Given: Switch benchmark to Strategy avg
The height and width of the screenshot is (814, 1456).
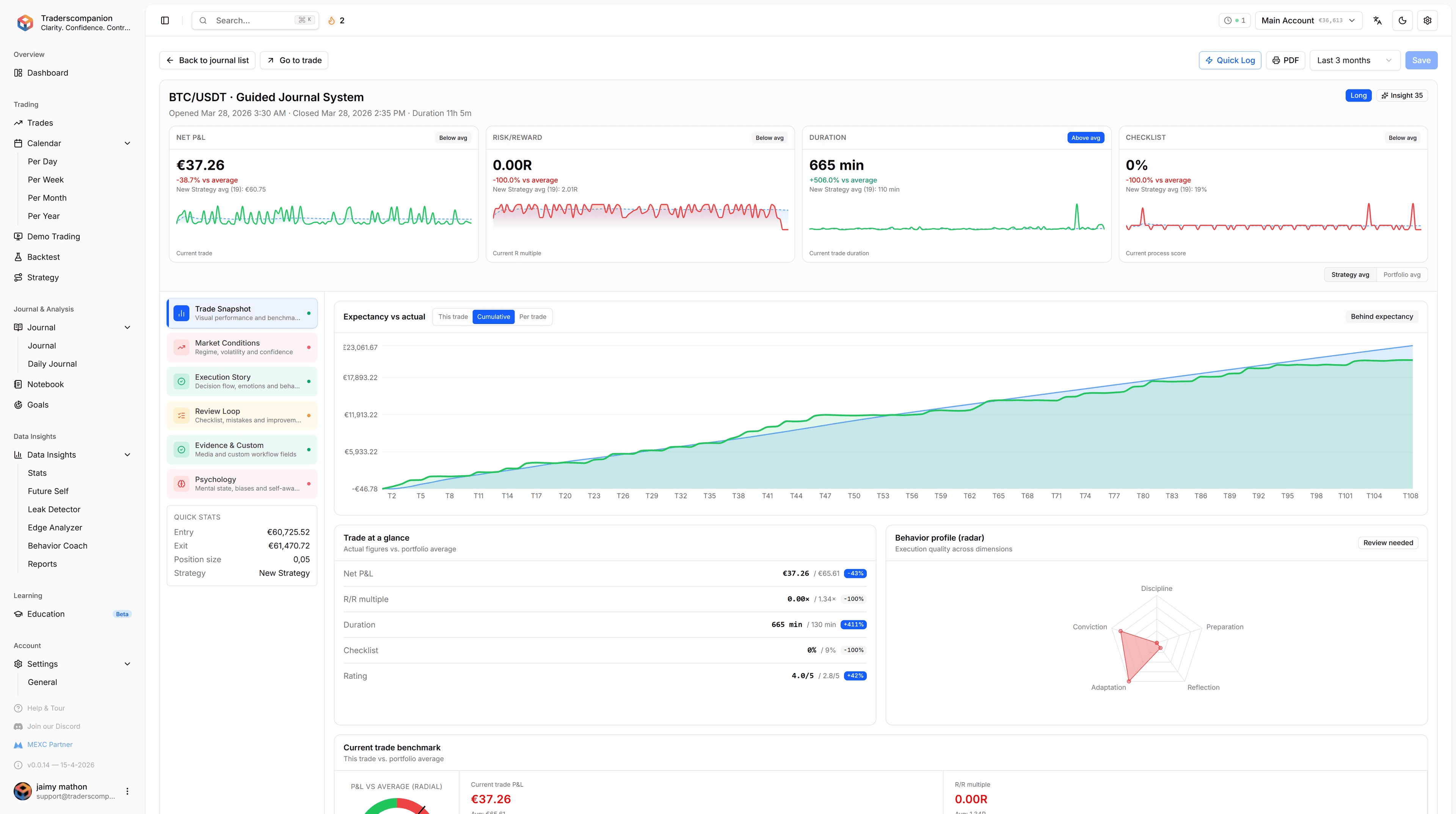Looking at the screenshot, I should click(1350, 274).
